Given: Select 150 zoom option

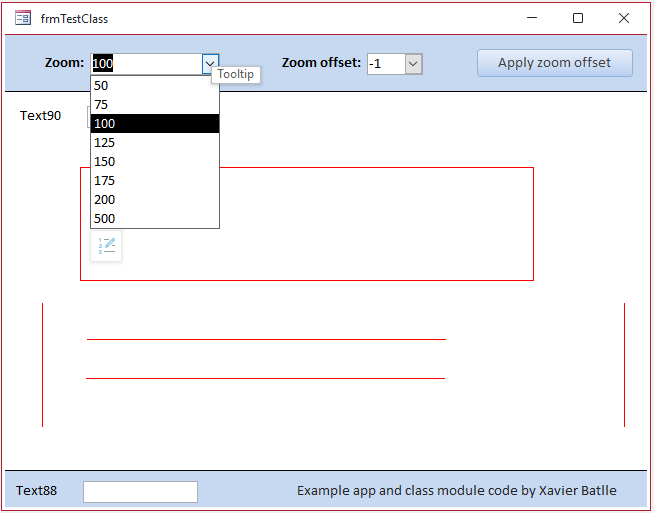Looking at the screenshot, I should click(x=155, y=161).
